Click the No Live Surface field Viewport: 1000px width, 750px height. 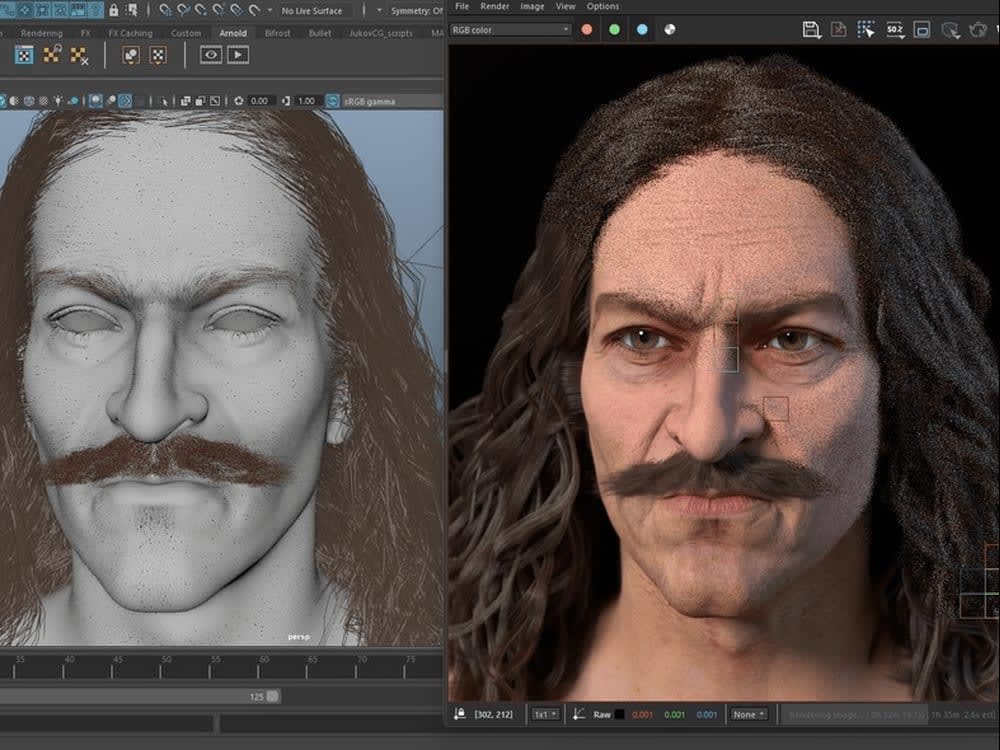pos(312,11)
